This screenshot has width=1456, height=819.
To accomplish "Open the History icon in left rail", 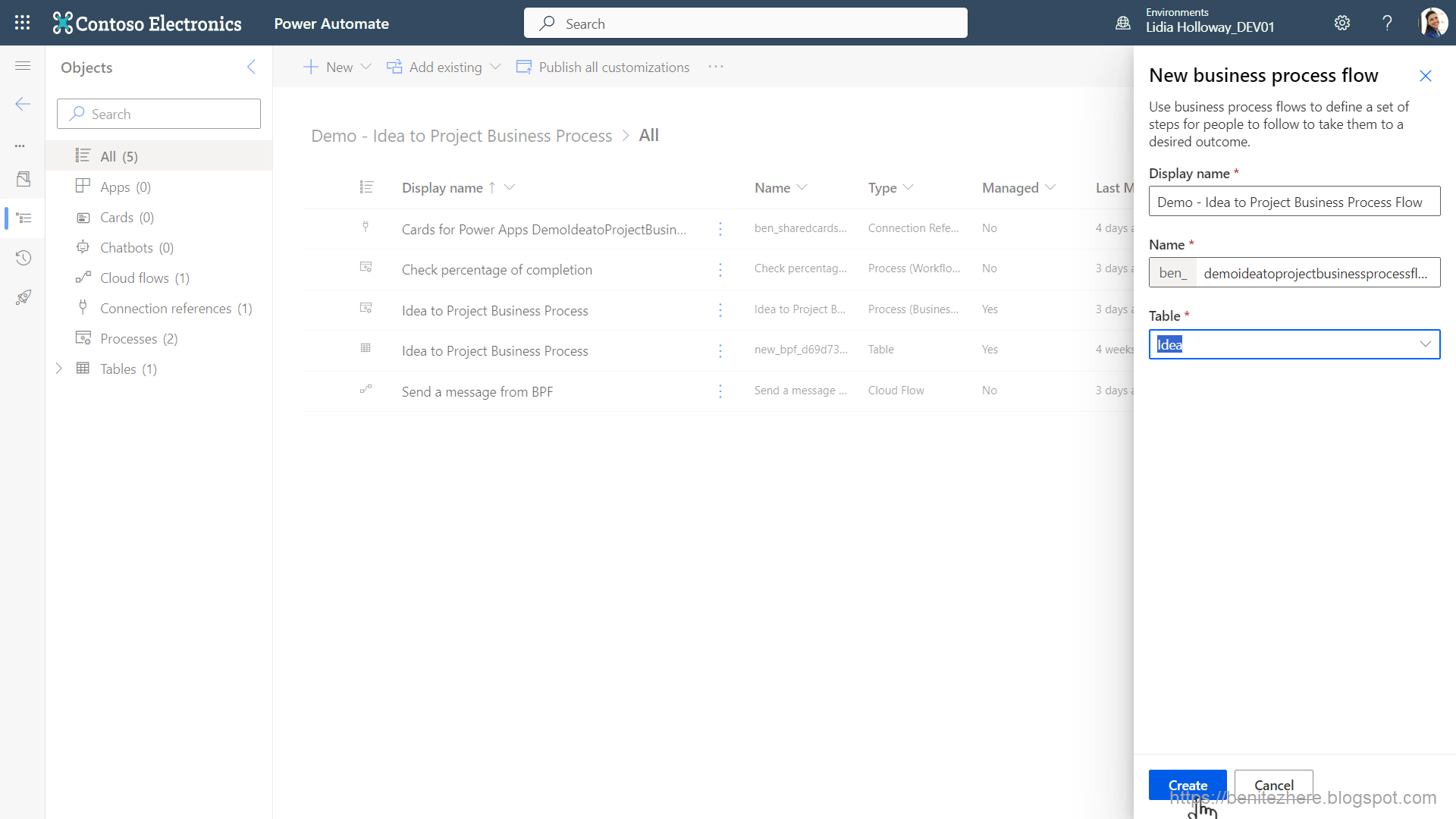I will tap(23, 258).
